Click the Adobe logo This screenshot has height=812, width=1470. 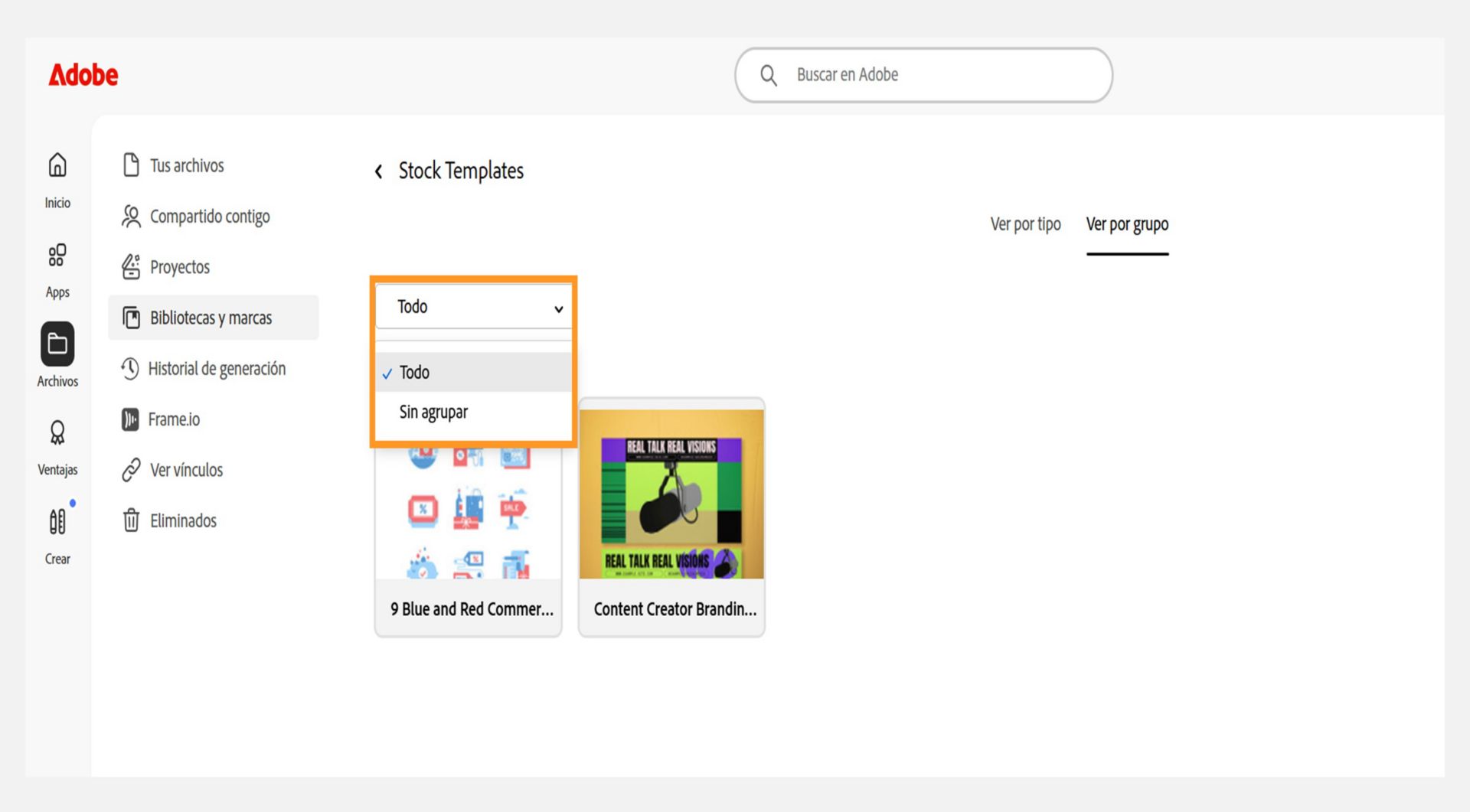coord(83,75)
